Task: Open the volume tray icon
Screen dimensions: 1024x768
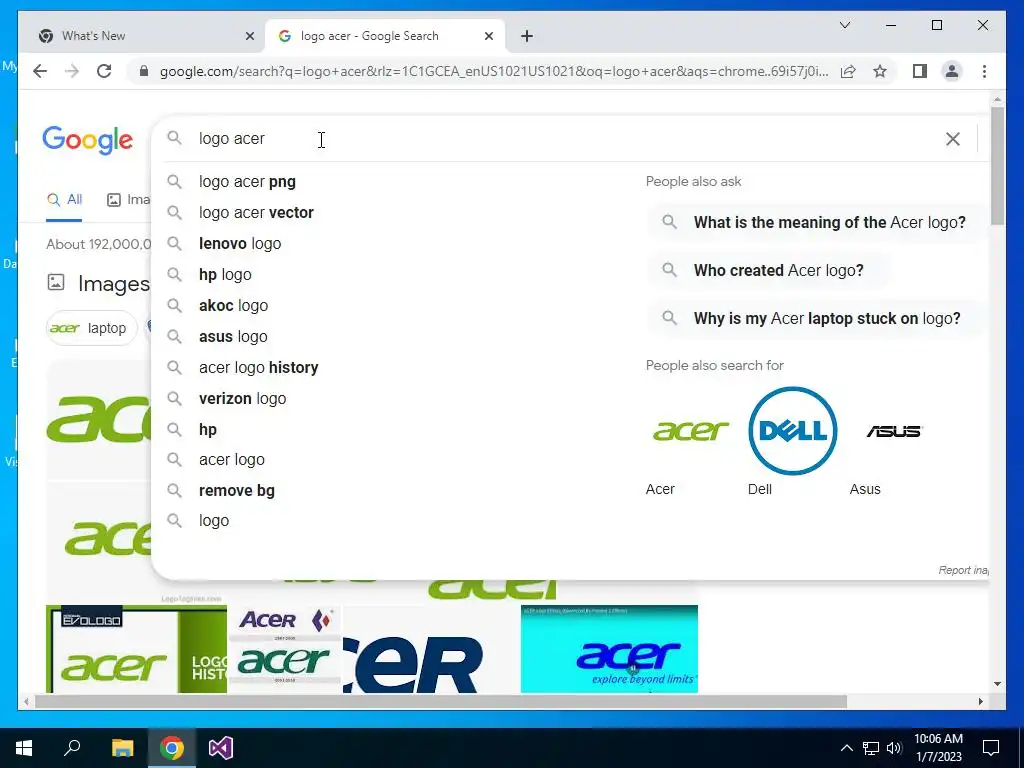Action: pyautogui.click(x=894, y=748)
